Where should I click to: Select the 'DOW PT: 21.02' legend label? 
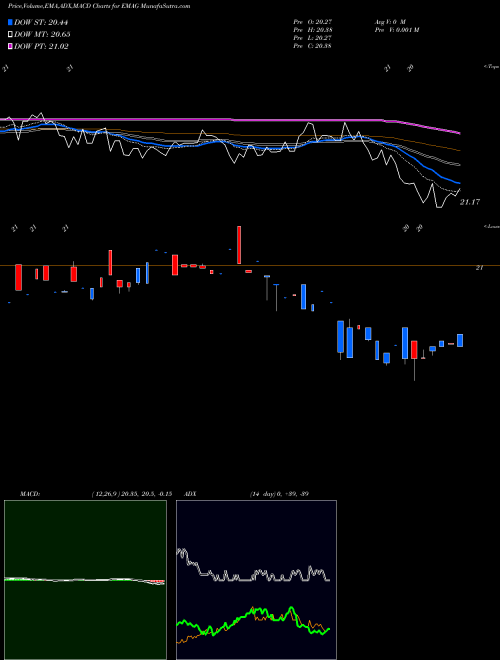click(x=41, y=46)
